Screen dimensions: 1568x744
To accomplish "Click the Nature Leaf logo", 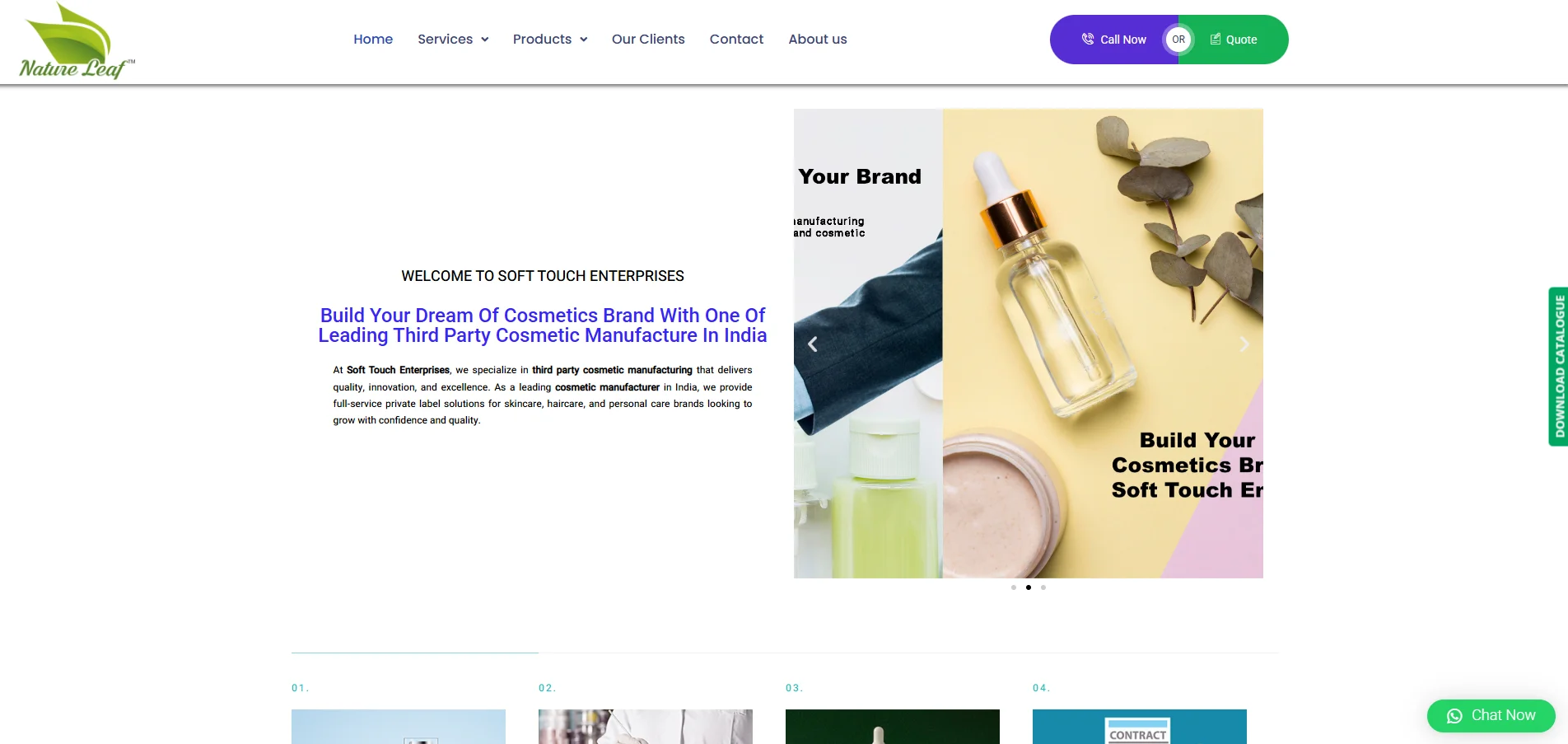I will 72,40.
